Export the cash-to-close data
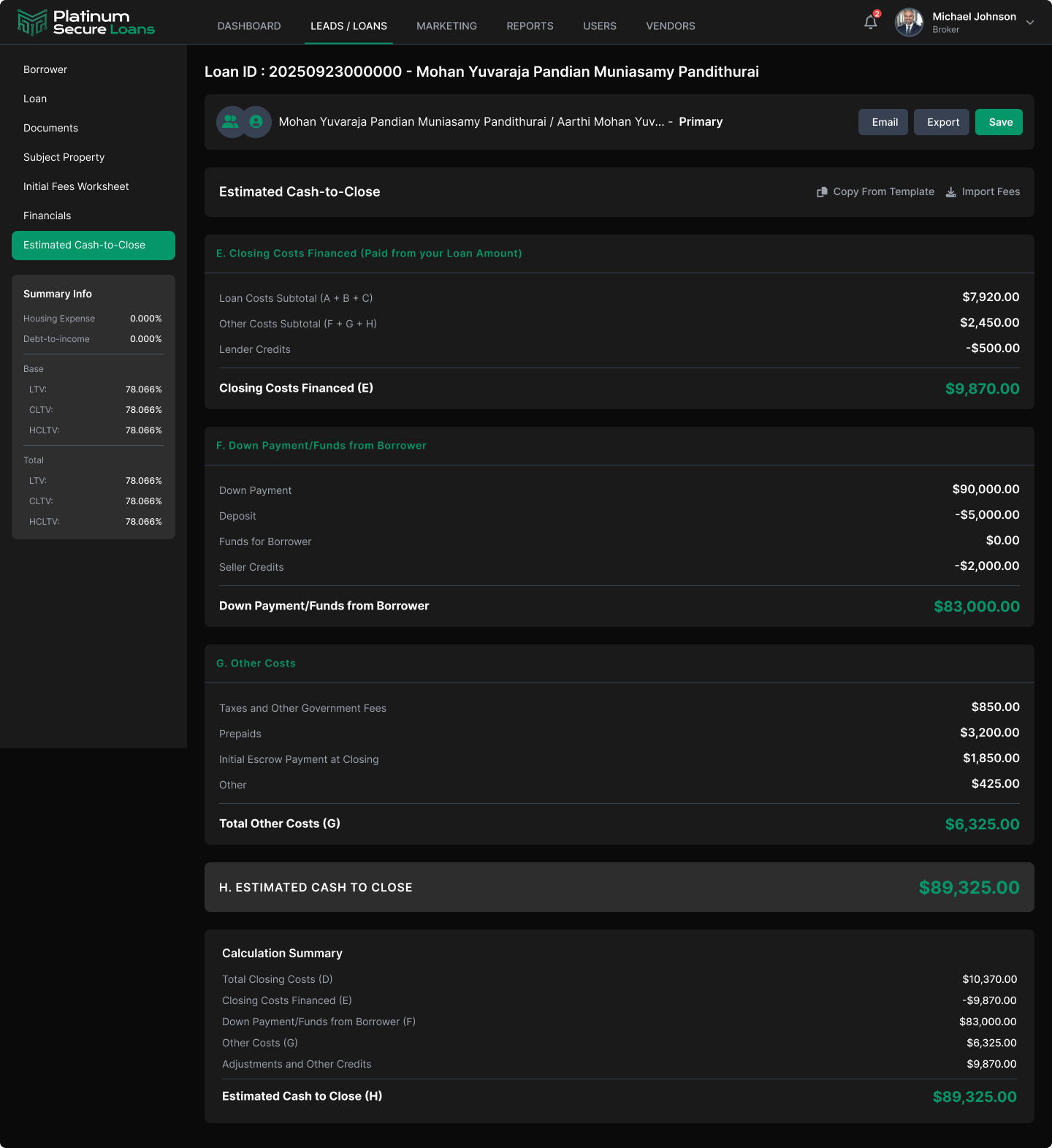Screen dimensions: 1052x1148 pyautogui.click(x=942, y=122)
